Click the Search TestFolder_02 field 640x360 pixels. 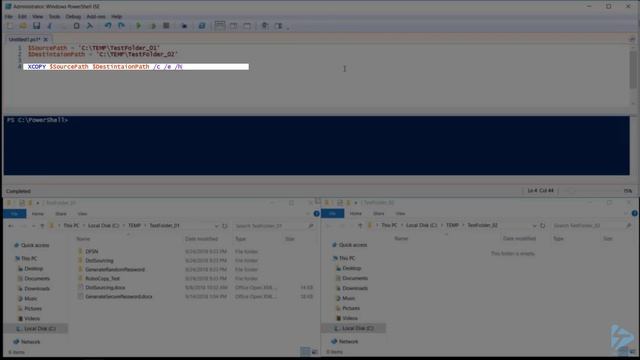(592, 225)
